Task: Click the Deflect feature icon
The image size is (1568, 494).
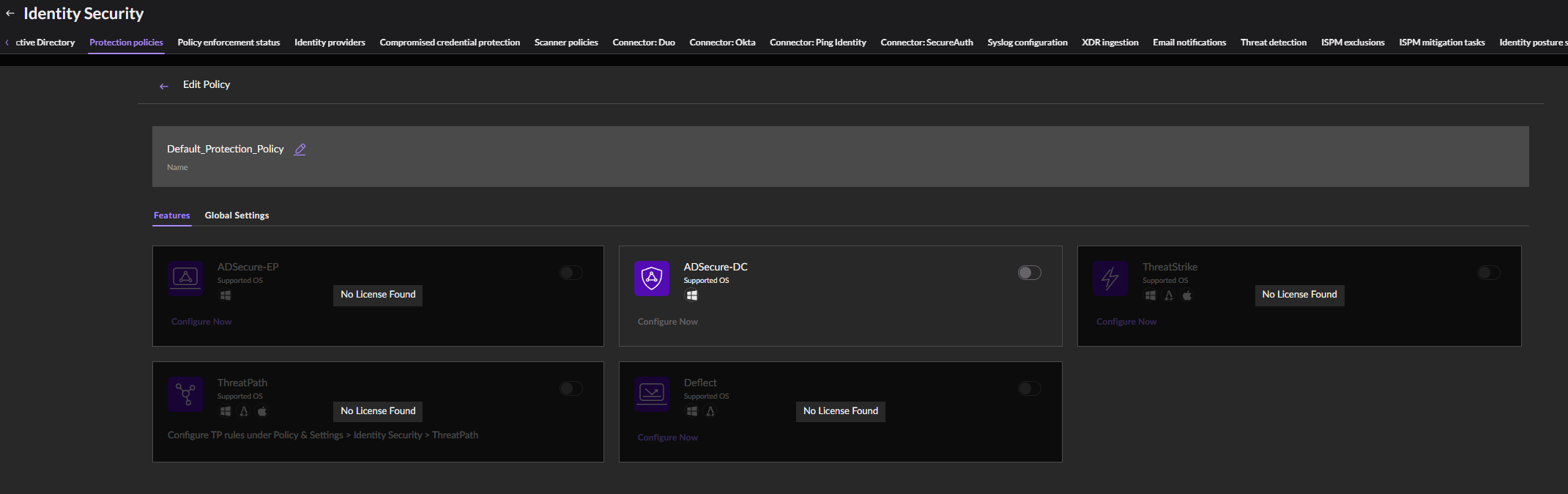Action: tap(651, 394)
